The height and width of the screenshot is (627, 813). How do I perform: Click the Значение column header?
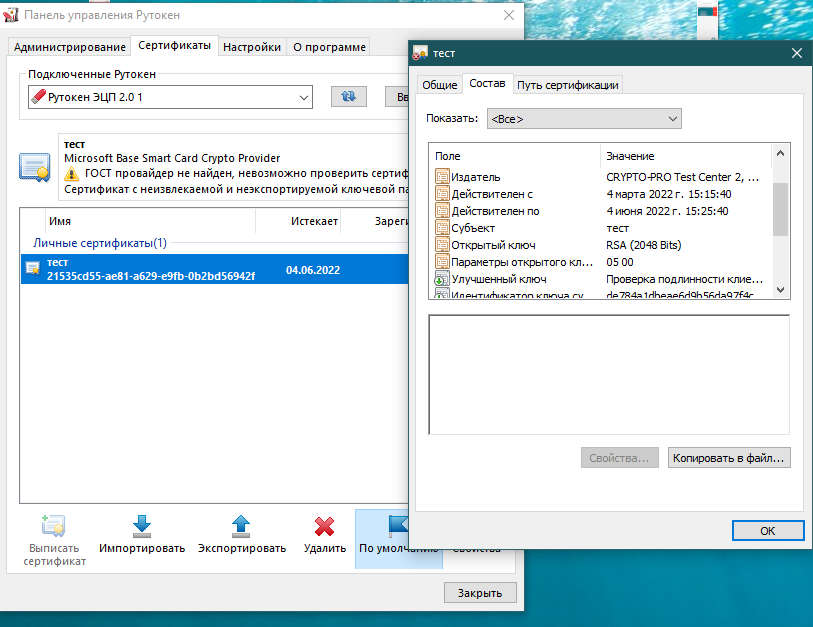click(686, 156)
